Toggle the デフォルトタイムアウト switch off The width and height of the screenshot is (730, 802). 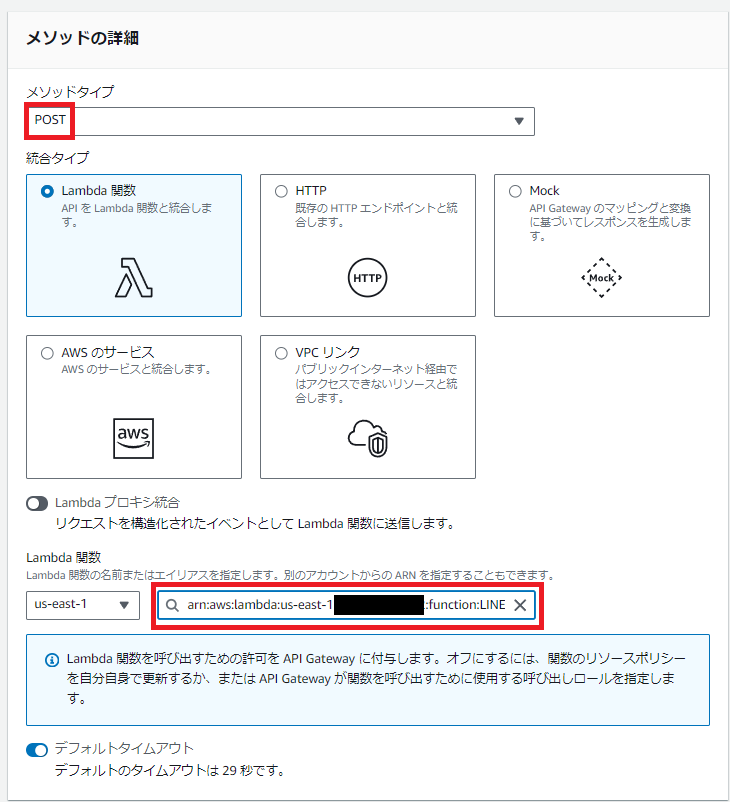37,750
